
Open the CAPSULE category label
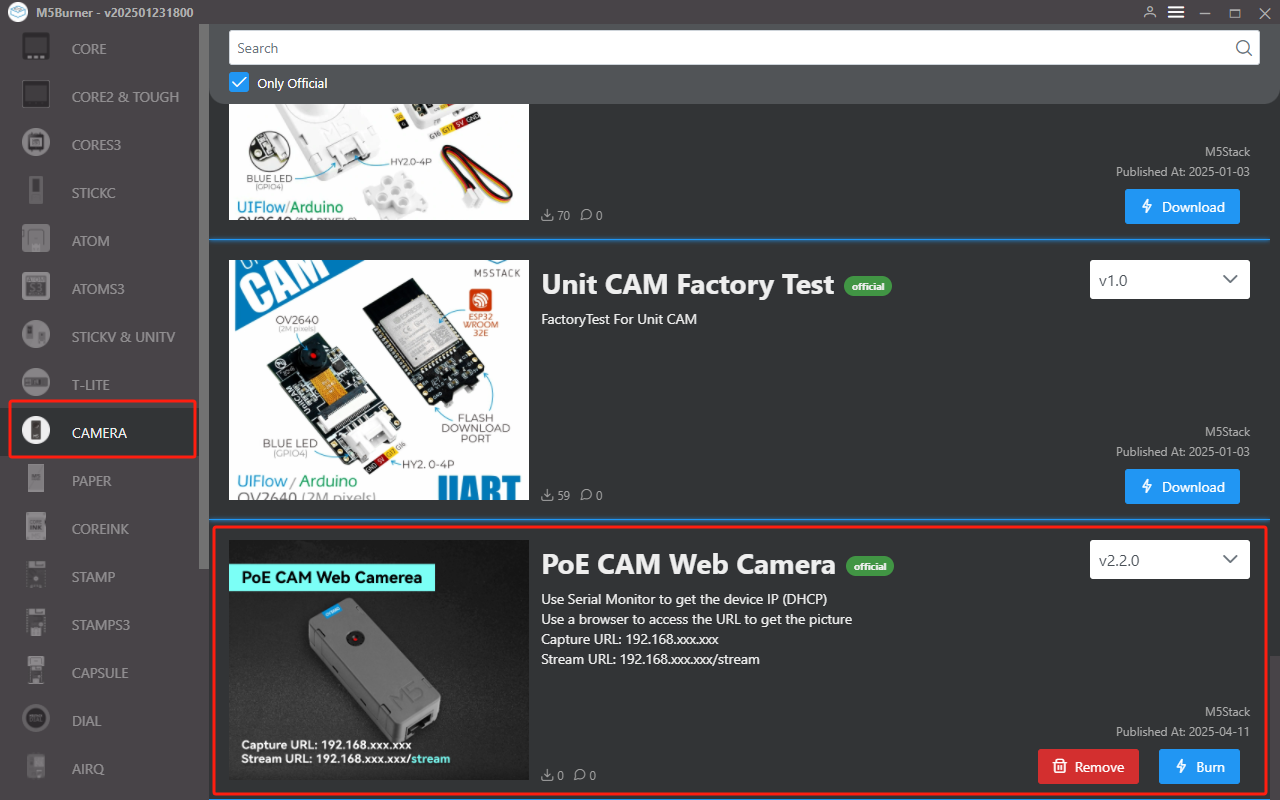click(x=100, y=673)
